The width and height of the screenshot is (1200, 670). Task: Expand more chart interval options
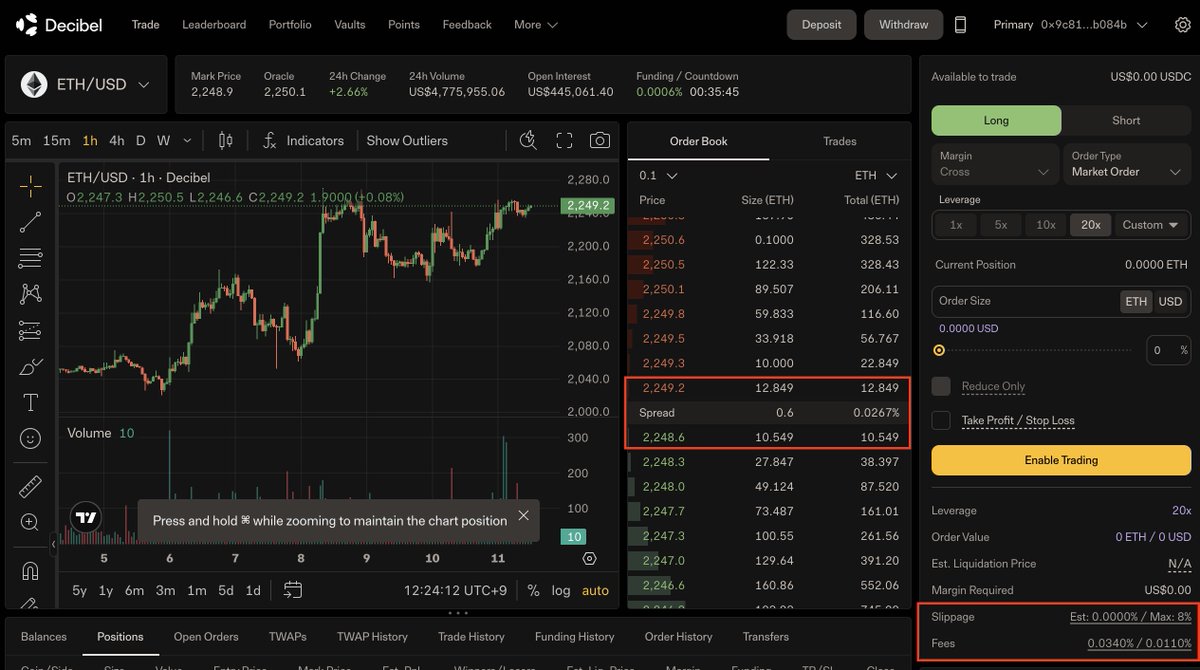(x=187, y=141)
